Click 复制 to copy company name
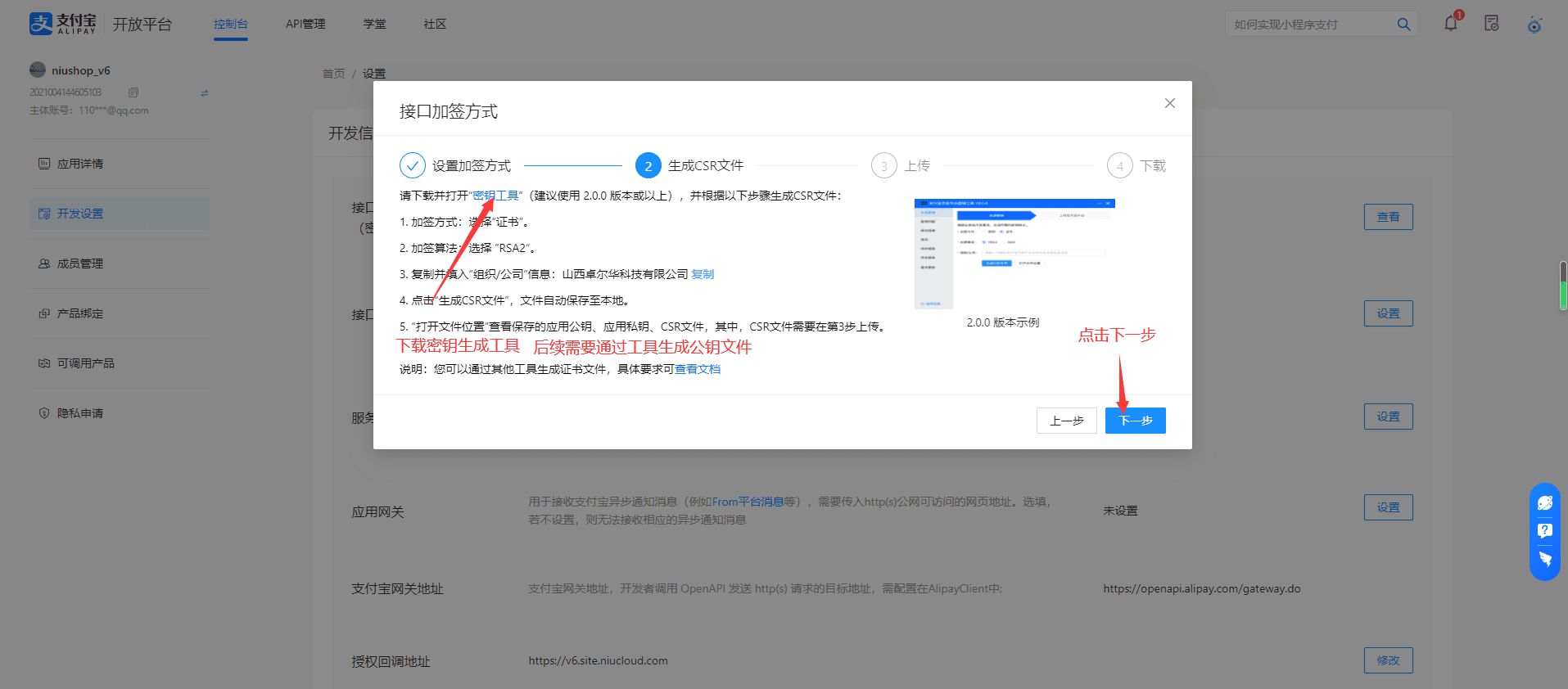Viewport: 1568px width, 689px height. click(x=703, y=274)
